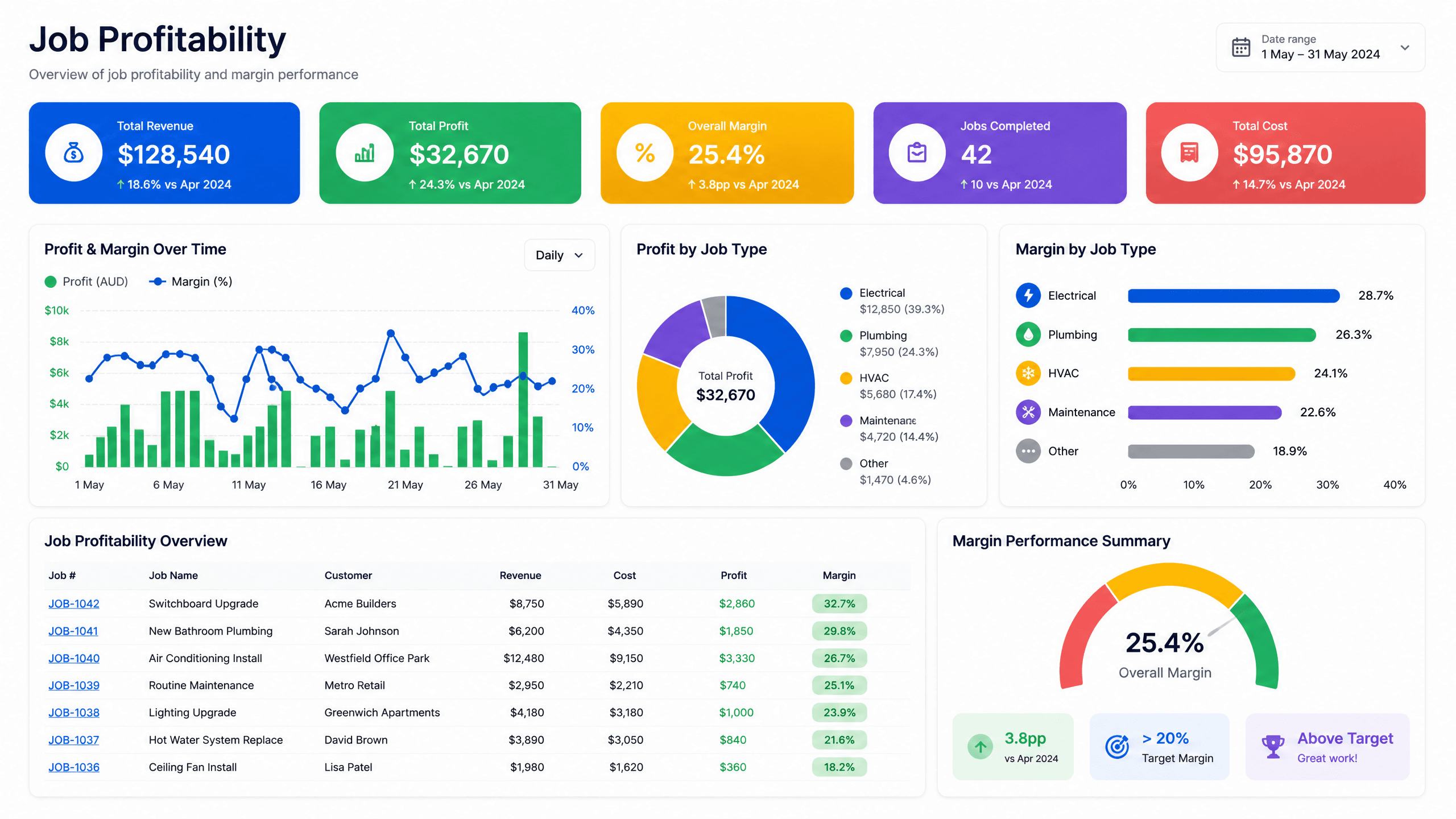Click the green up-arrow icon near 3.8pp
The width and height of the screenshot is (1456, 819).
pos(980,747)
